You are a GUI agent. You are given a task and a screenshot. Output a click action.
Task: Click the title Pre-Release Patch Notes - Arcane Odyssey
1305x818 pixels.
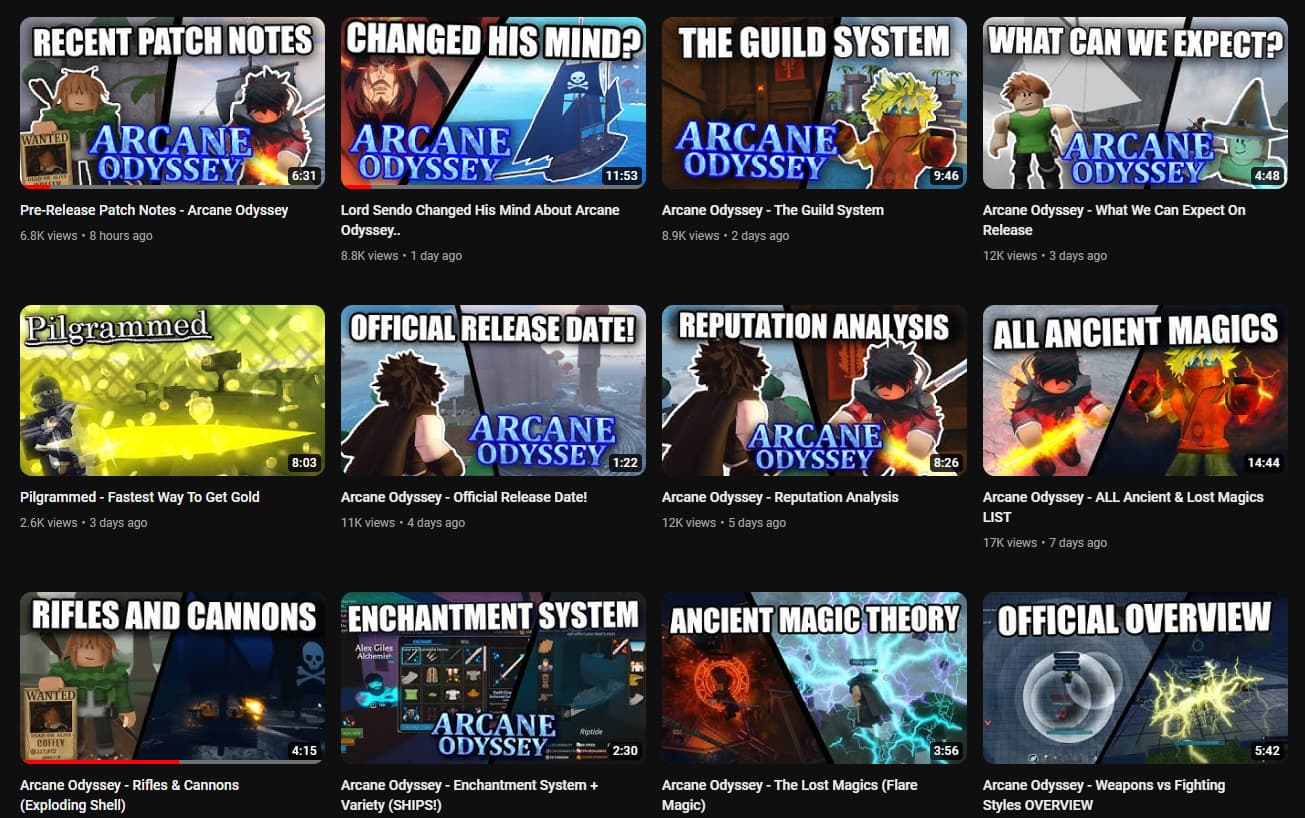click(x=154, y=210)
